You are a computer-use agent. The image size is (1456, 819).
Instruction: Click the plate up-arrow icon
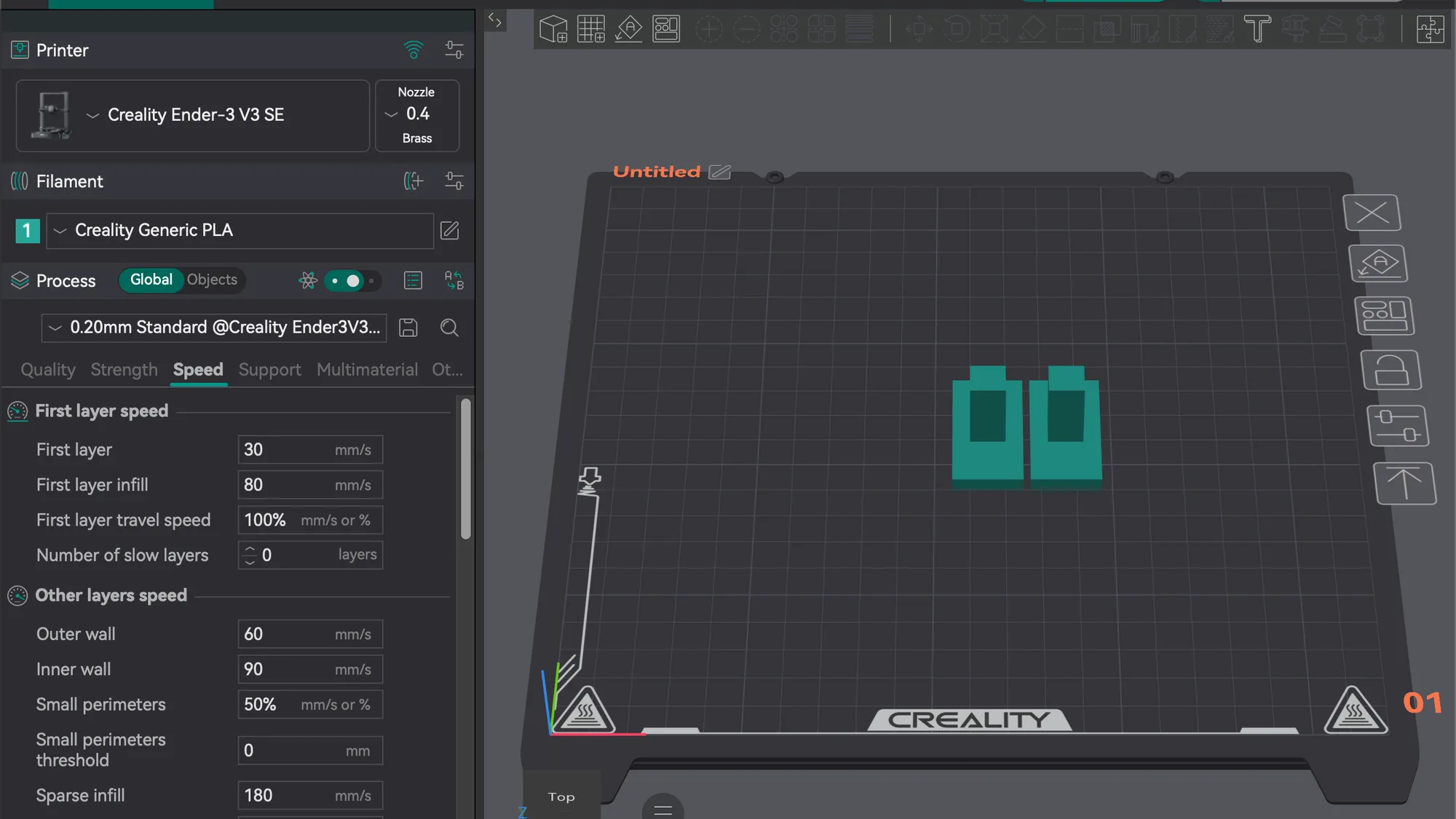(x=1405, y=483)
